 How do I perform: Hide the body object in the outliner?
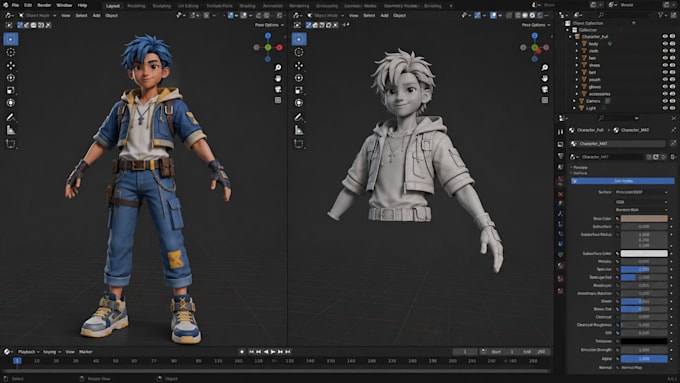click(x=665, y=44)
